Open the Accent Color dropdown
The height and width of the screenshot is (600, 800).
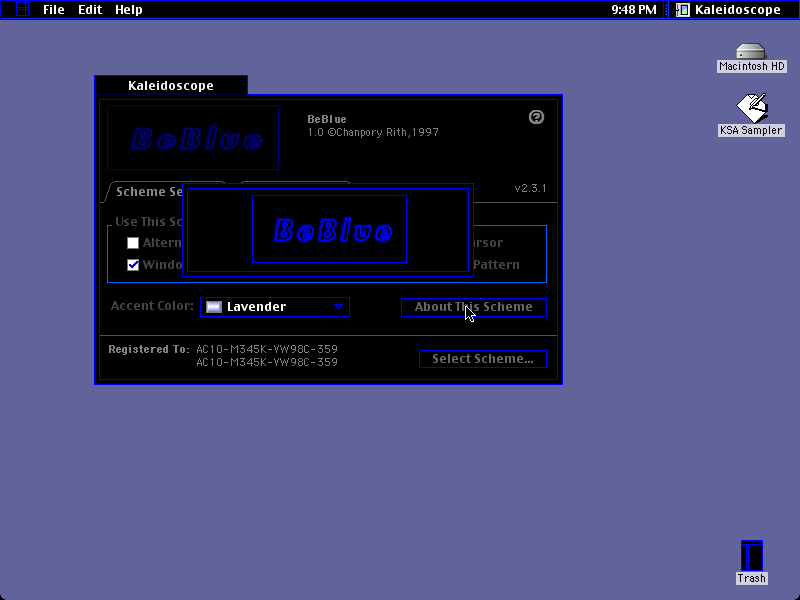pyautogui.click(x=275, y=307)
